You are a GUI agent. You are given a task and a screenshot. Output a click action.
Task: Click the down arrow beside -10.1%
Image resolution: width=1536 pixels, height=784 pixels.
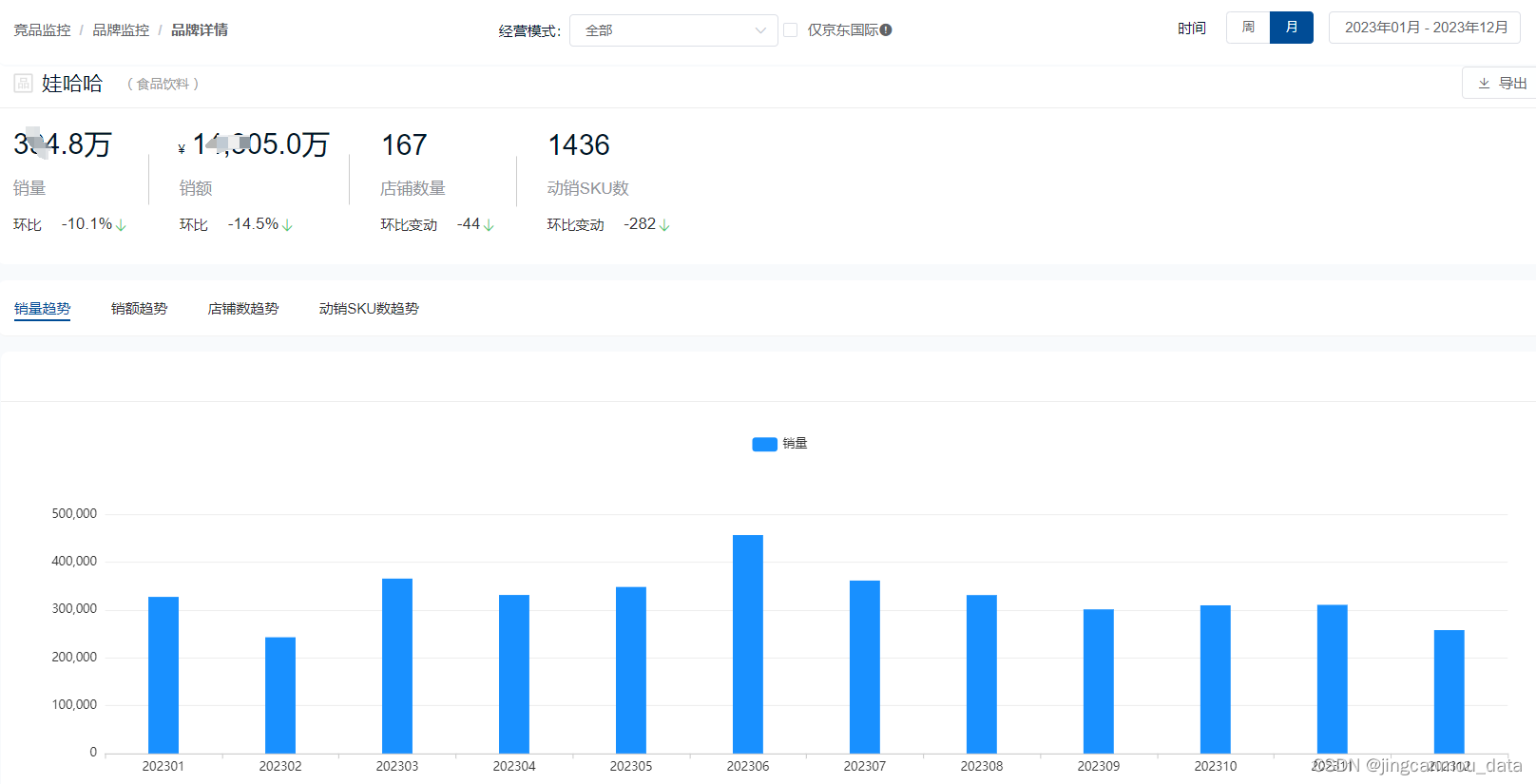[x=122, y=225]
